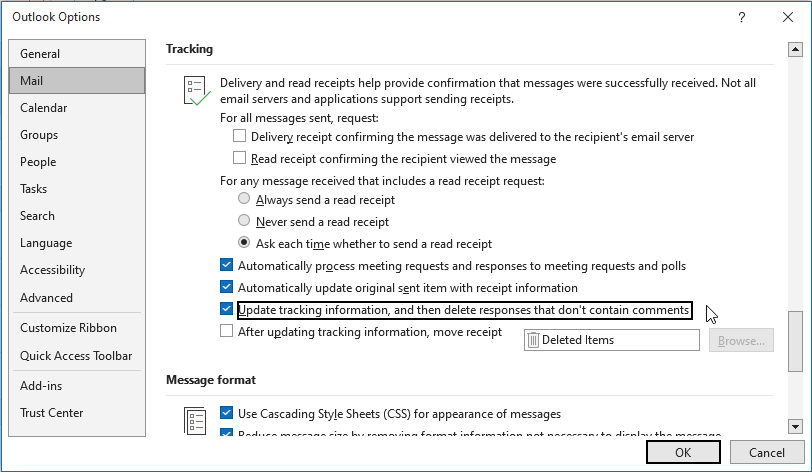The image size is (812, 472).
Task: Click the trash icon in Deleted Items field
Action: point(533,340)
